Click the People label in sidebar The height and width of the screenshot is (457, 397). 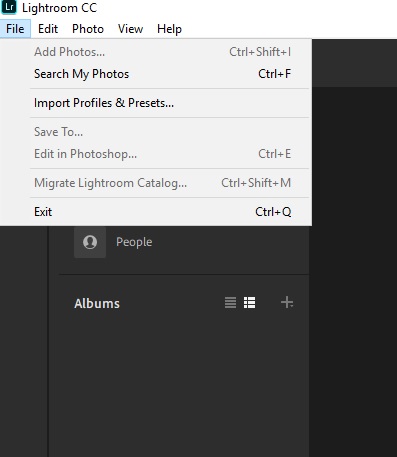point(134,242)
